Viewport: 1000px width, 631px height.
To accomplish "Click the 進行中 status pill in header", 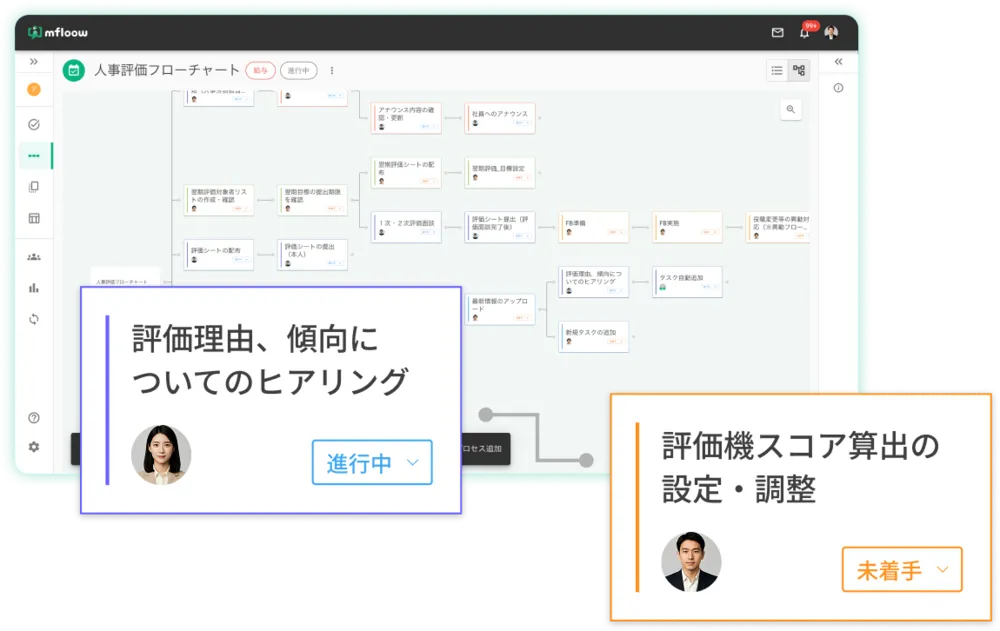I will [298, 70].
